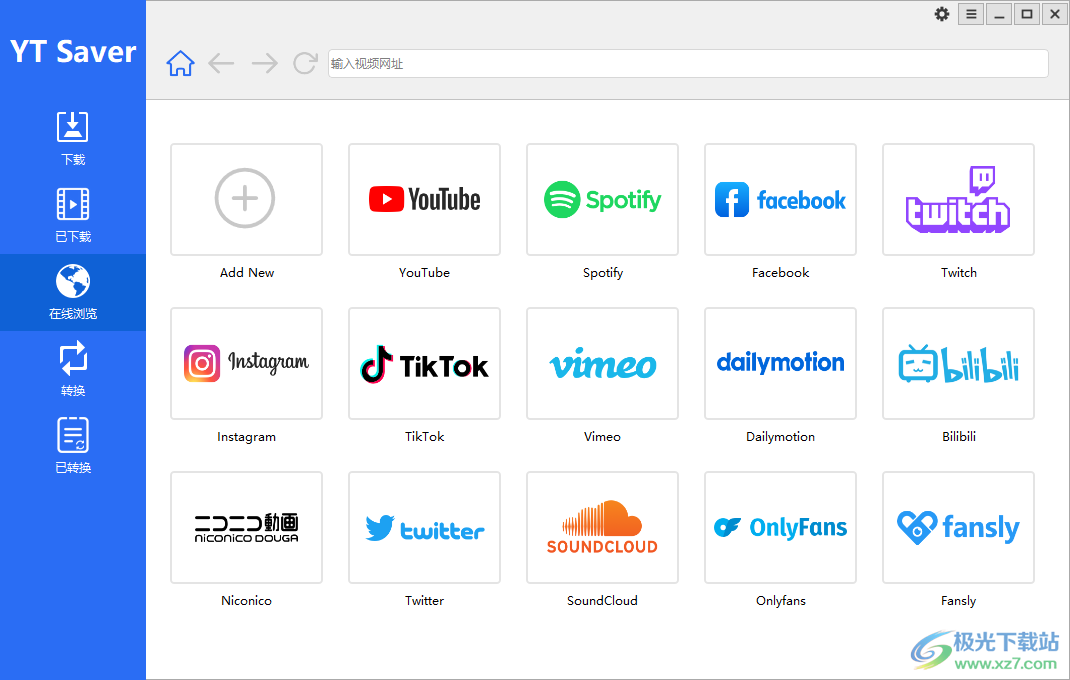Open the 已下载 downloaded videos section
Image resolution: width=1070 pixels, height=680 pixels.
(72, 216)
